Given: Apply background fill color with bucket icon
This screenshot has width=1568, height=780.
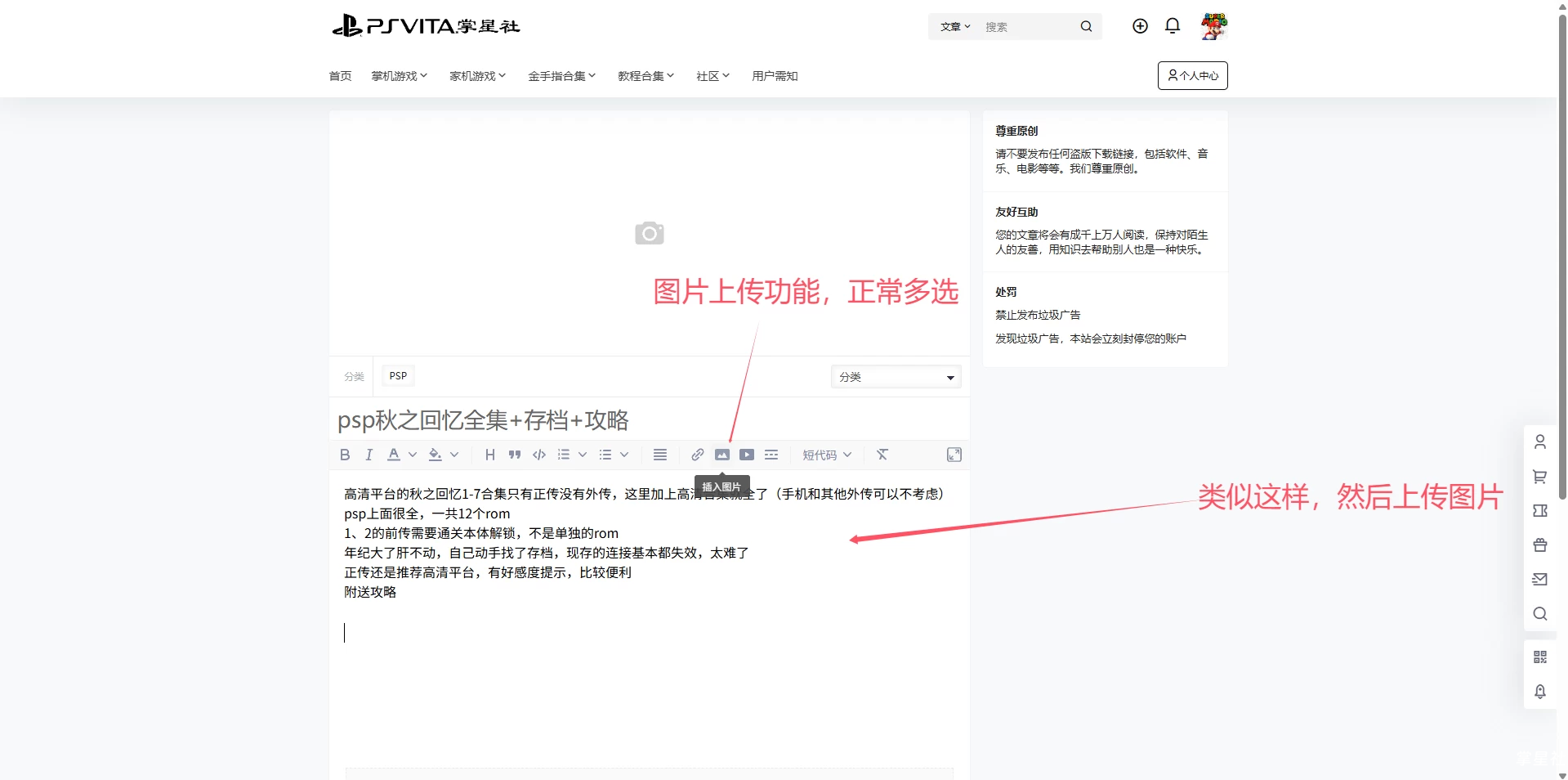Looking at the screenshot, I should [436, 455].
